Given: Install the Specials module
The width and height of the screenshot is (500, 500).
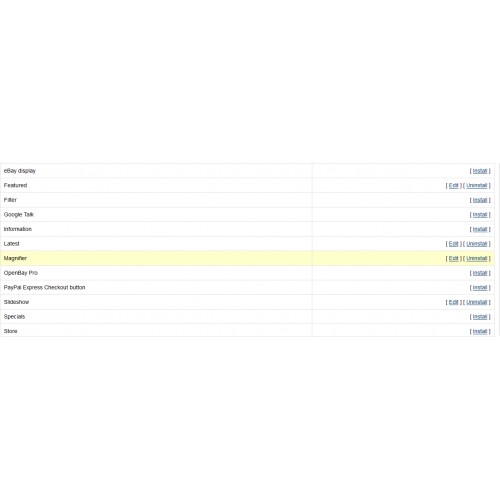Looking at the screenshot, I should pos(480,317).
